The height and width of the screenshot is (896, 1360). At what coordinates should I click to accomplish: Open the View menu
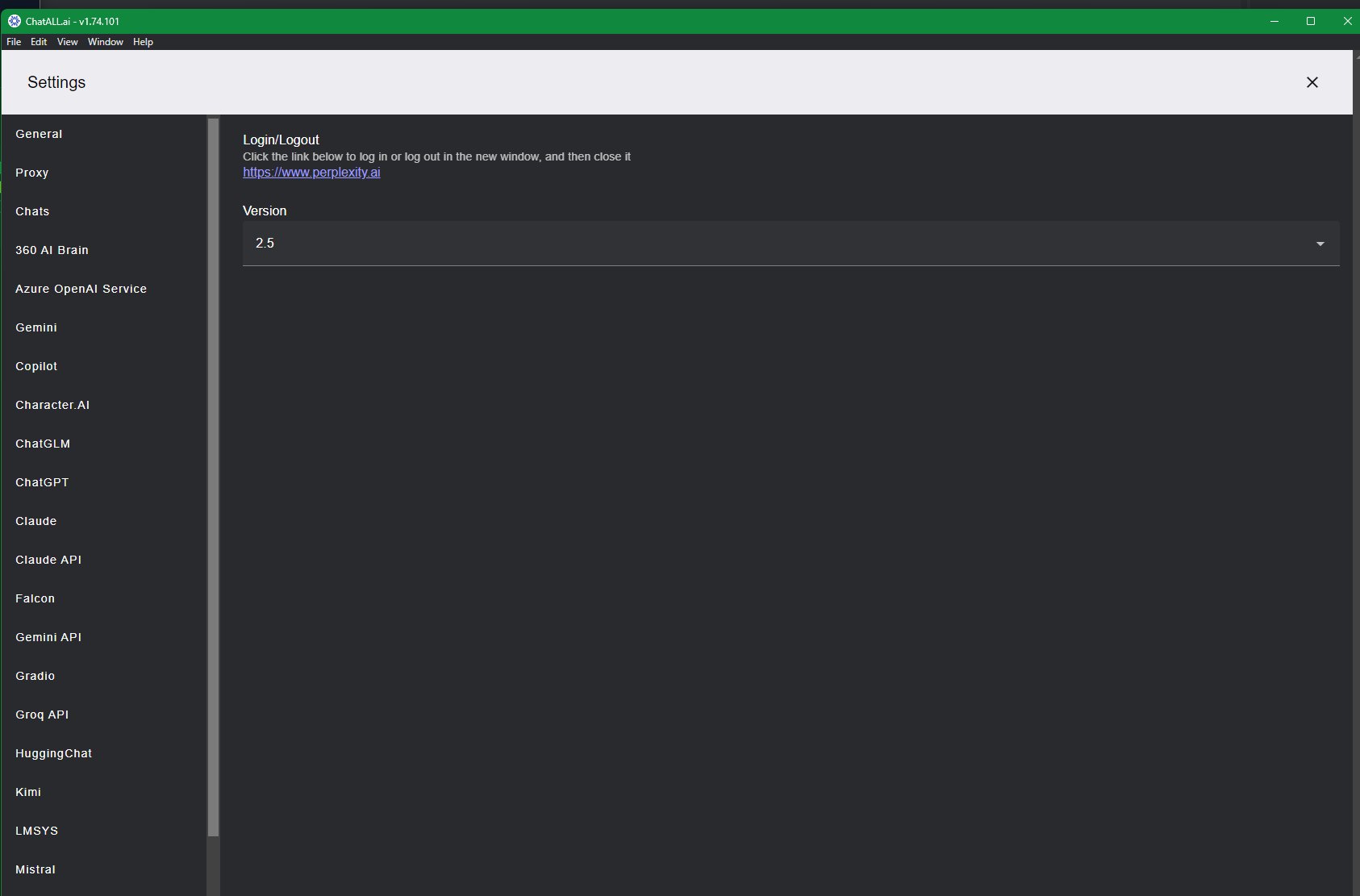(x=68, y=42)
